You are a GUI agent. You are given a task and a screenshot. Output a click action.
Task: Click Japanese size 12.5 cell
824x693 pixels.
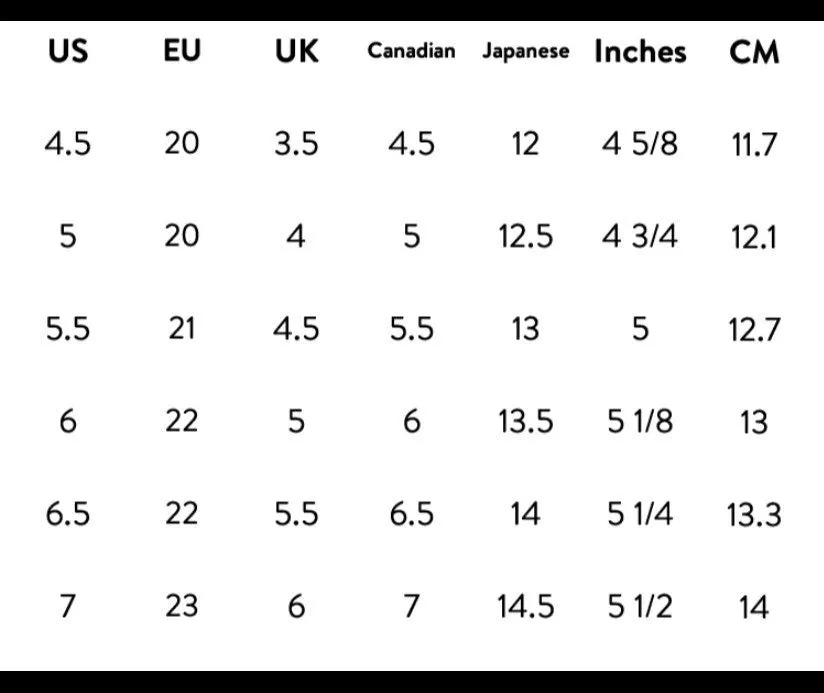coord(526,236)
